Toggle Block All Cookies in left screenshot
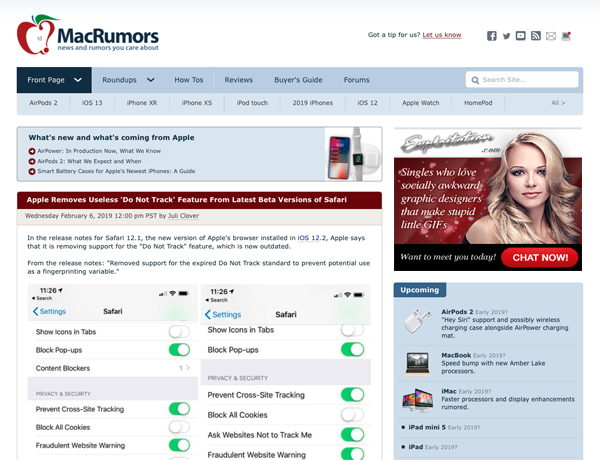 coord(179,427)
